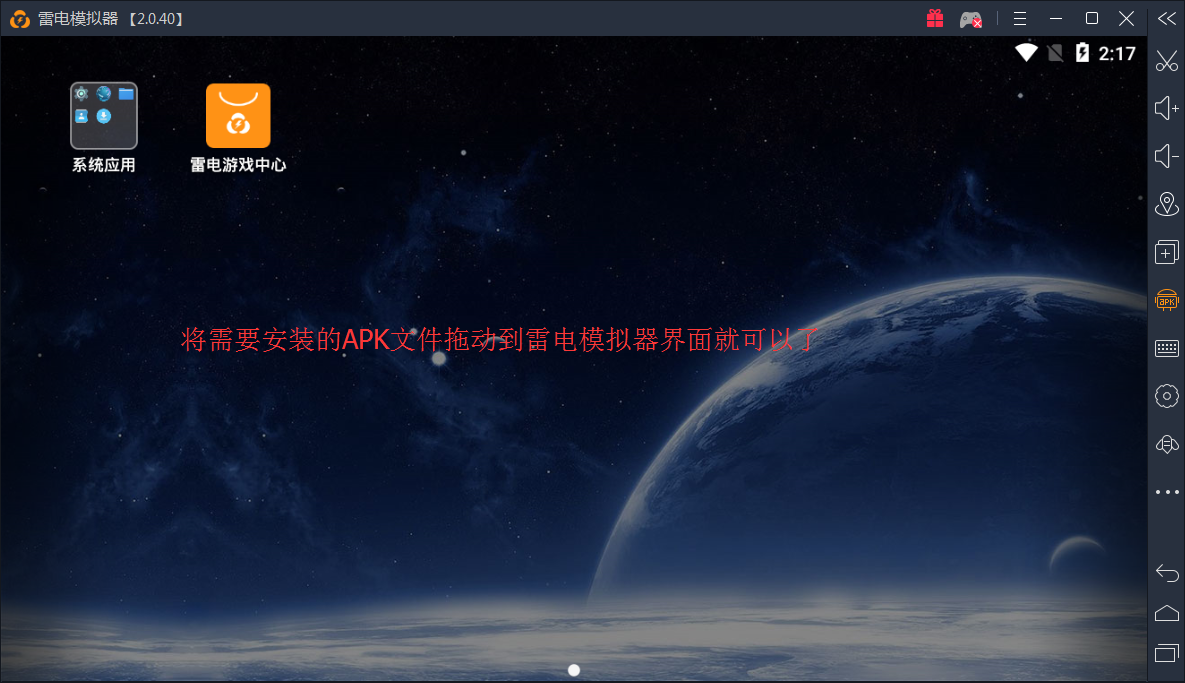Launch 雷电游戏中心 app
The height and width of the screenshot is (683, 1185).
[x=238, y=116]
